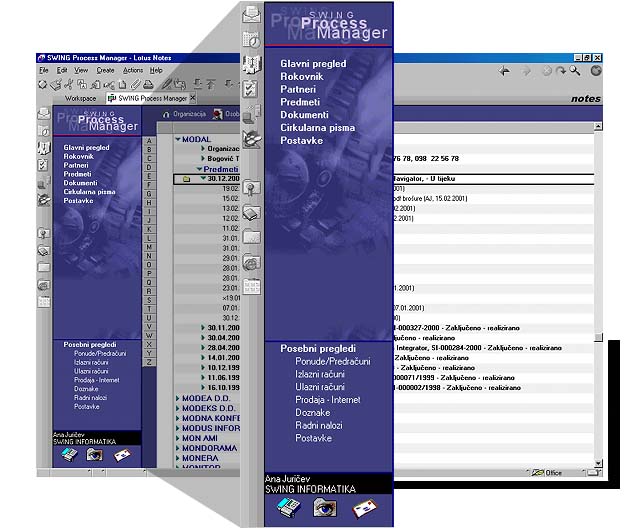Image resolution: width=643 pixels, height=529 pixels.
Task: Open Rokovnik in the enlarged panel
Action: coord(302,77)
